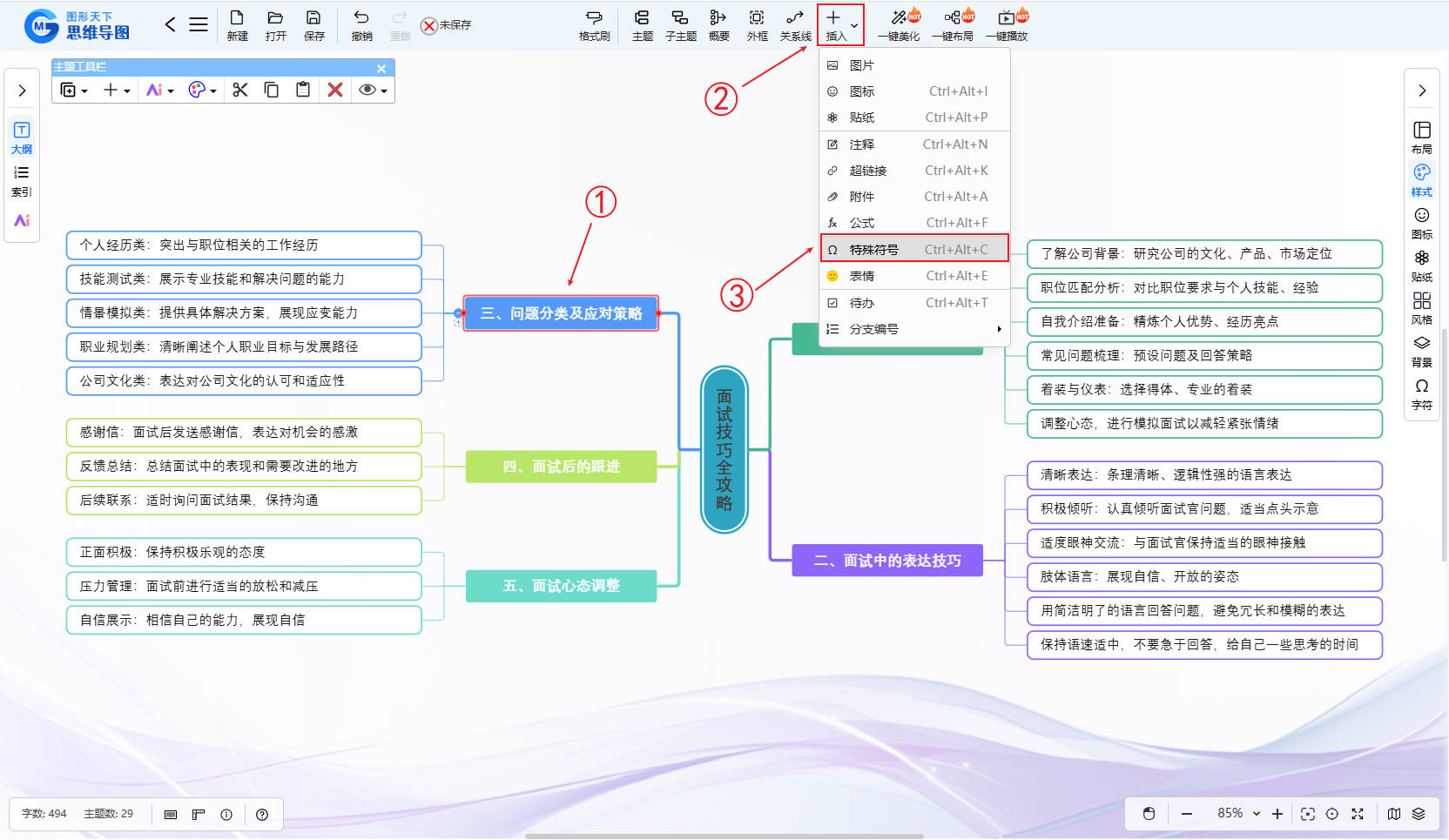Viewport: 1449px width, 840px height.
Task: Delete topic with the red X icon
Action: coord(334,90)
